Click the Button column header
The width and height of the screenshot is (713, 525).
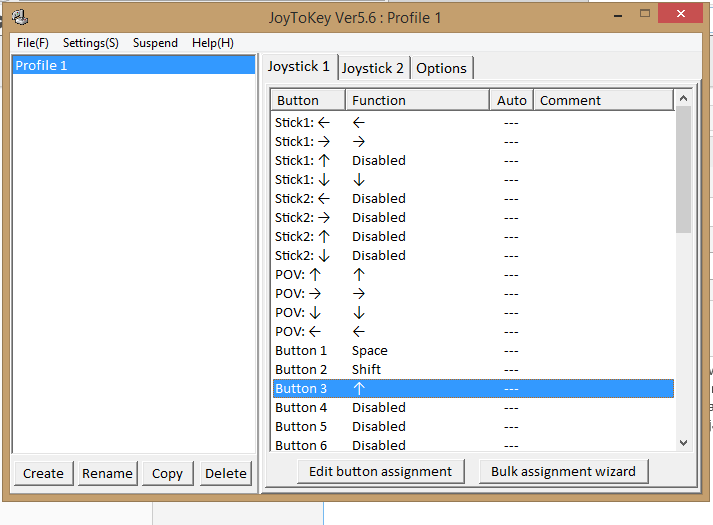click(308, 100)
